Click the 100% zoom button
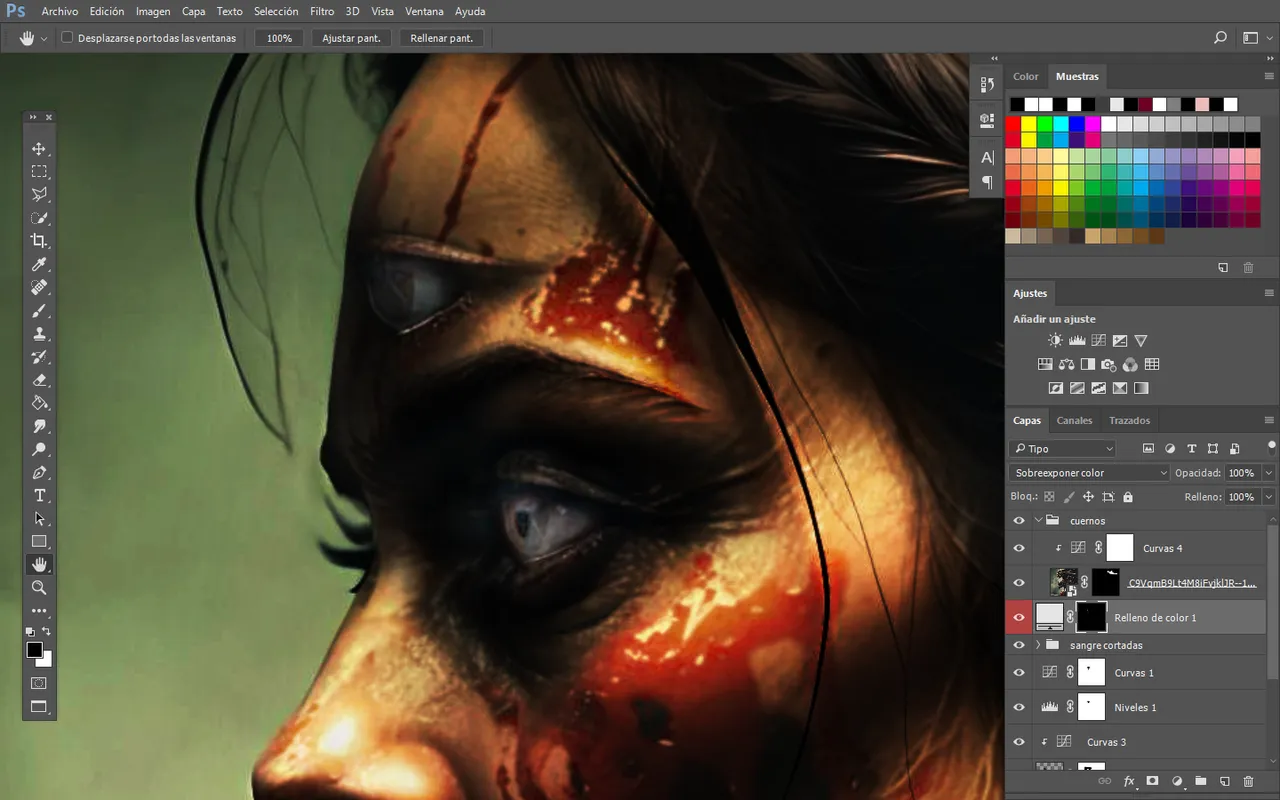This screenshot has width=1280, height=800. tap(280, 38)
